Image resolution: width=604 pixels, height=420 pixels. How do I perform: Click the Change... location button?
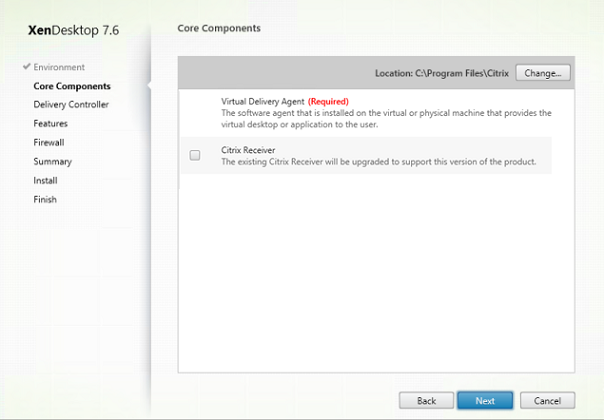pos(543,73)
